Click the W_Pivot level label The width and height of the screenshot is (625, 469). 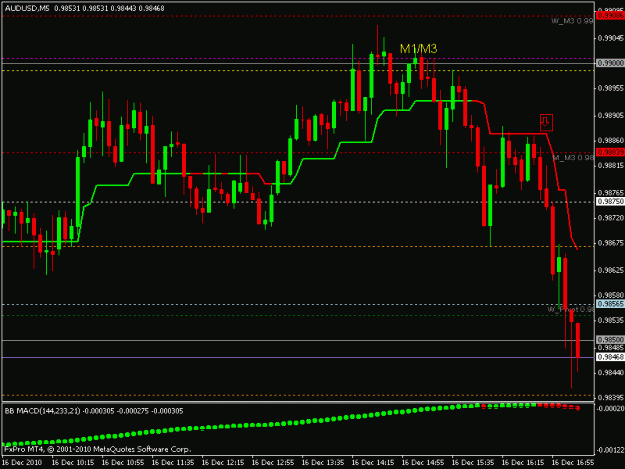(570, 310)
